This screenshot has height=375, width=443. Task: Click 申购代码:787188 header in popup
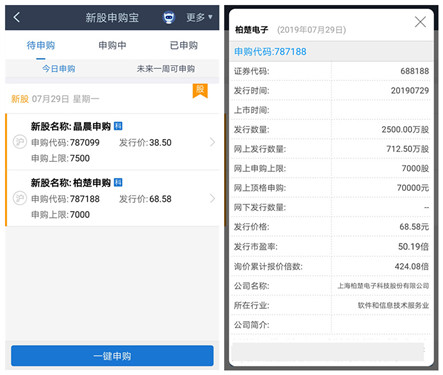tap(270, 52)
